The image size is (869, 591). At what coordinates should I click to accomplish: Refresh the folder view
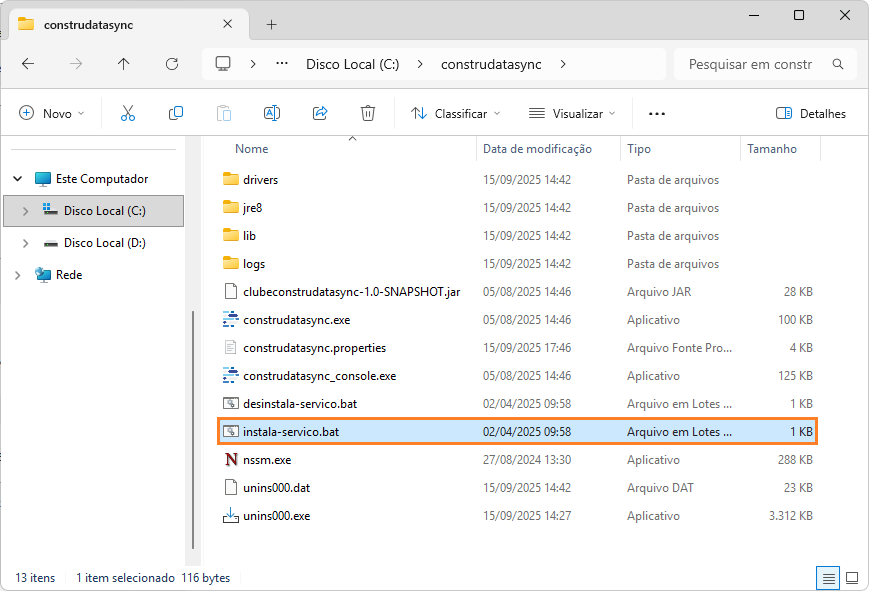click(172, 64)
